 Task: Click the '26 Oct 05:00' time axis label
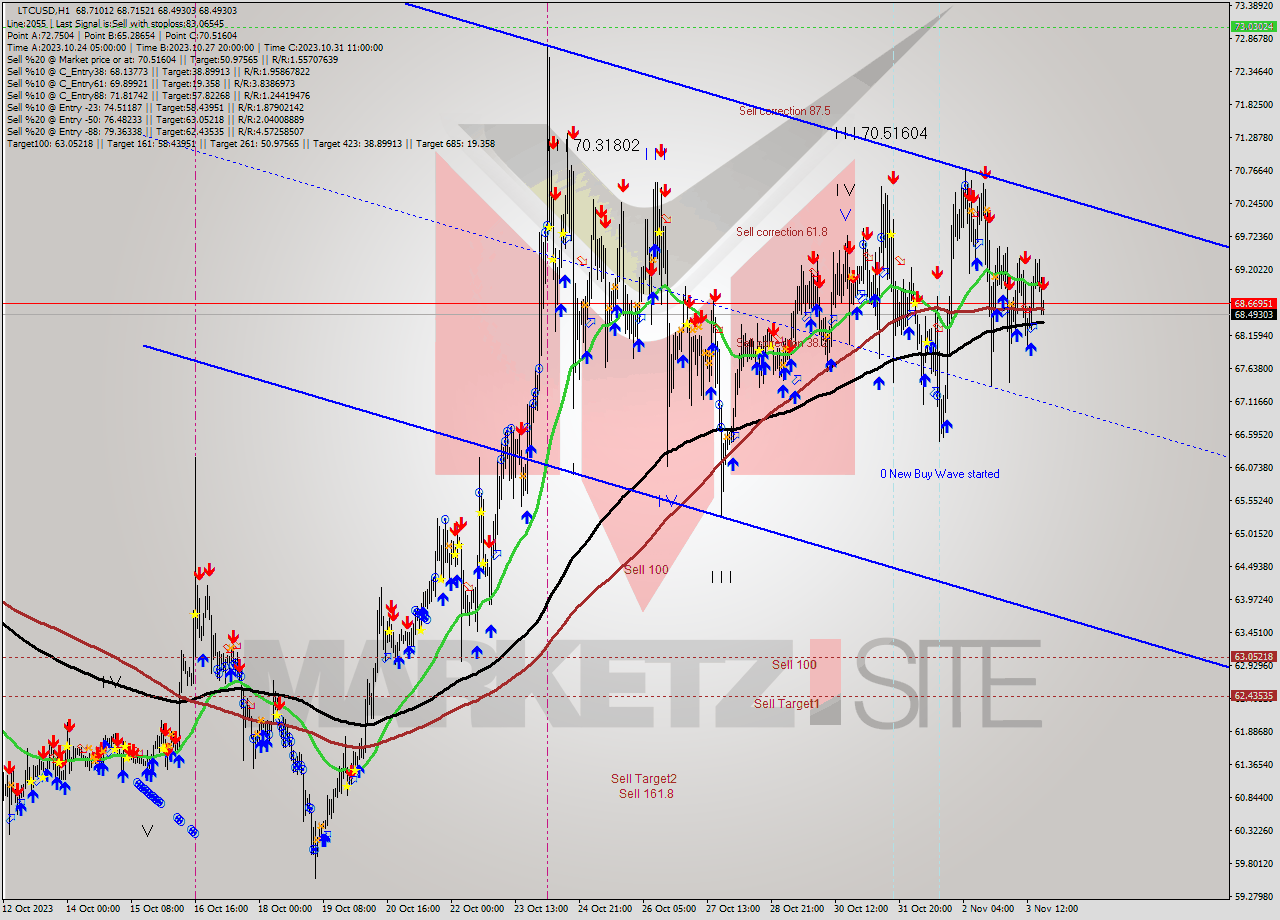click(667, 909)
